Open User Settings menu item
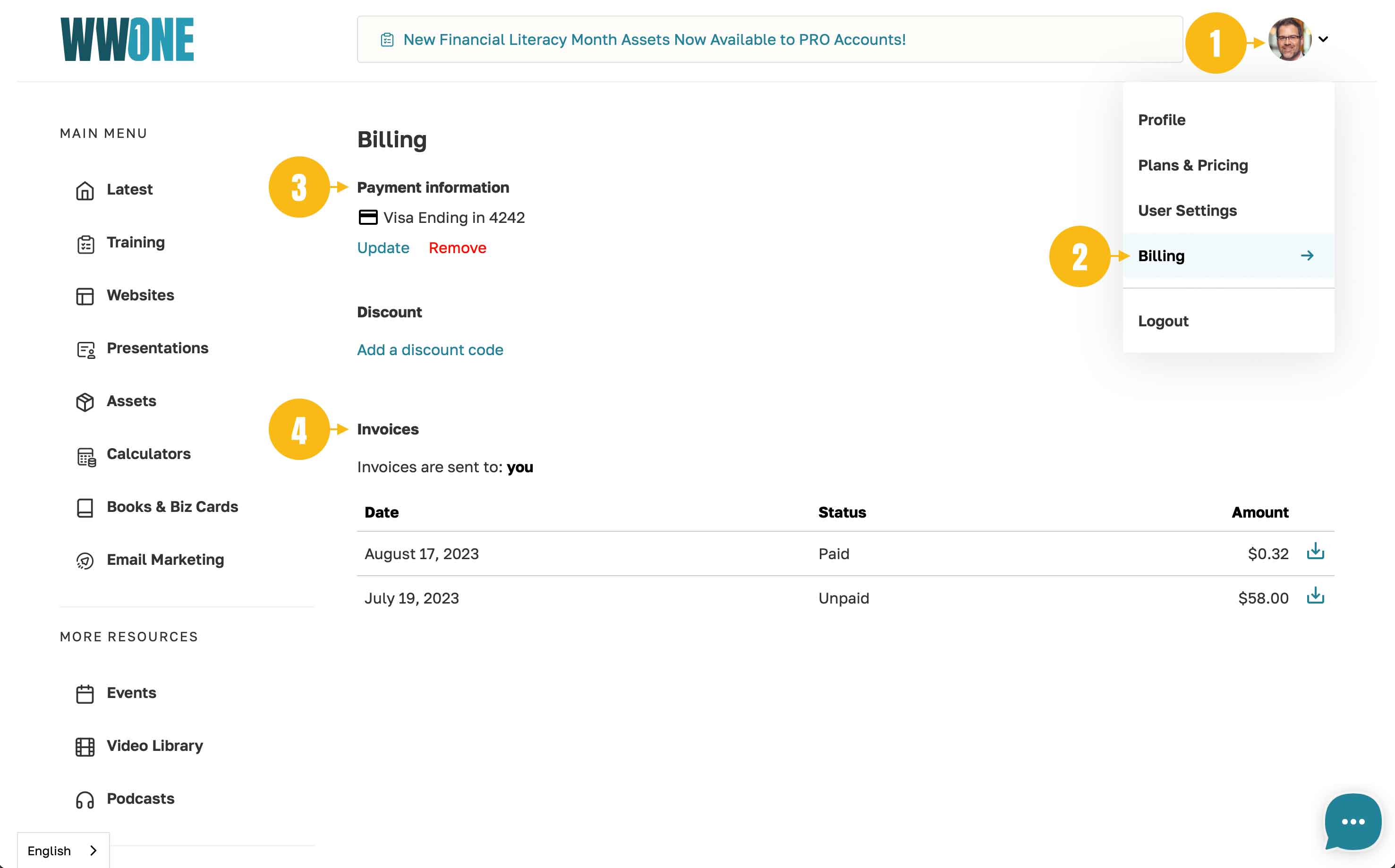Screen dimensions: 1395x868 click(1187, 211)
